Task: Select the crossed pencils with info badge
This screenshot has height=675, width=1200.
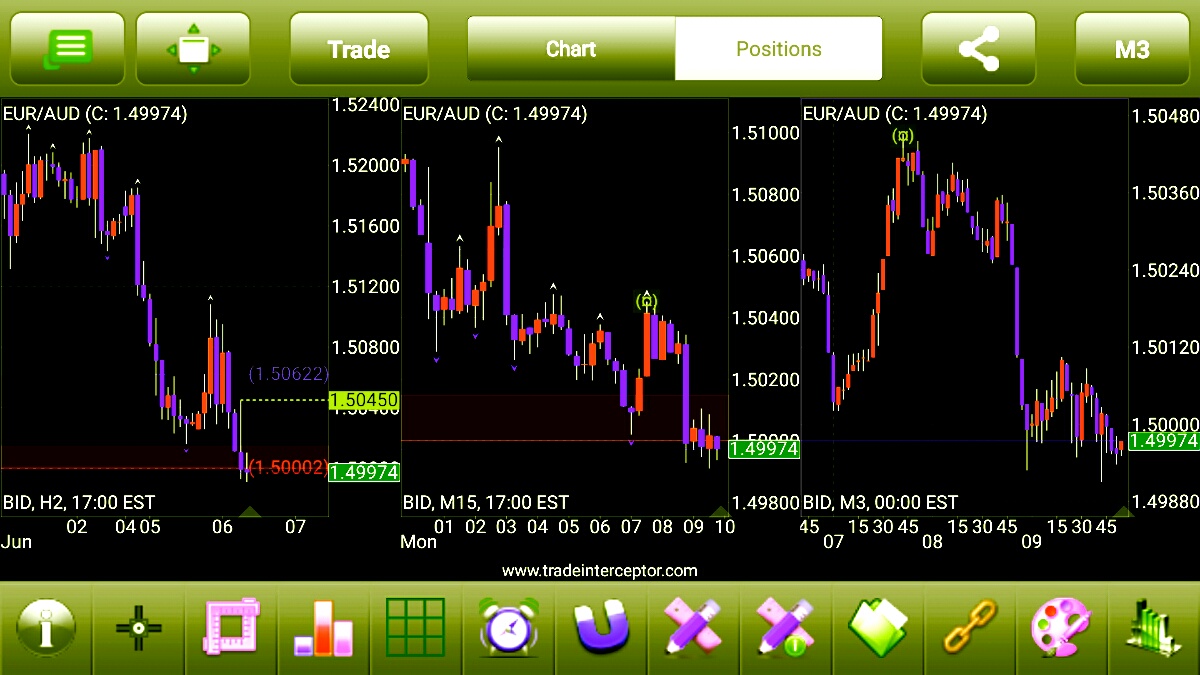Action: pyautogui.click(x=787, y=628)
